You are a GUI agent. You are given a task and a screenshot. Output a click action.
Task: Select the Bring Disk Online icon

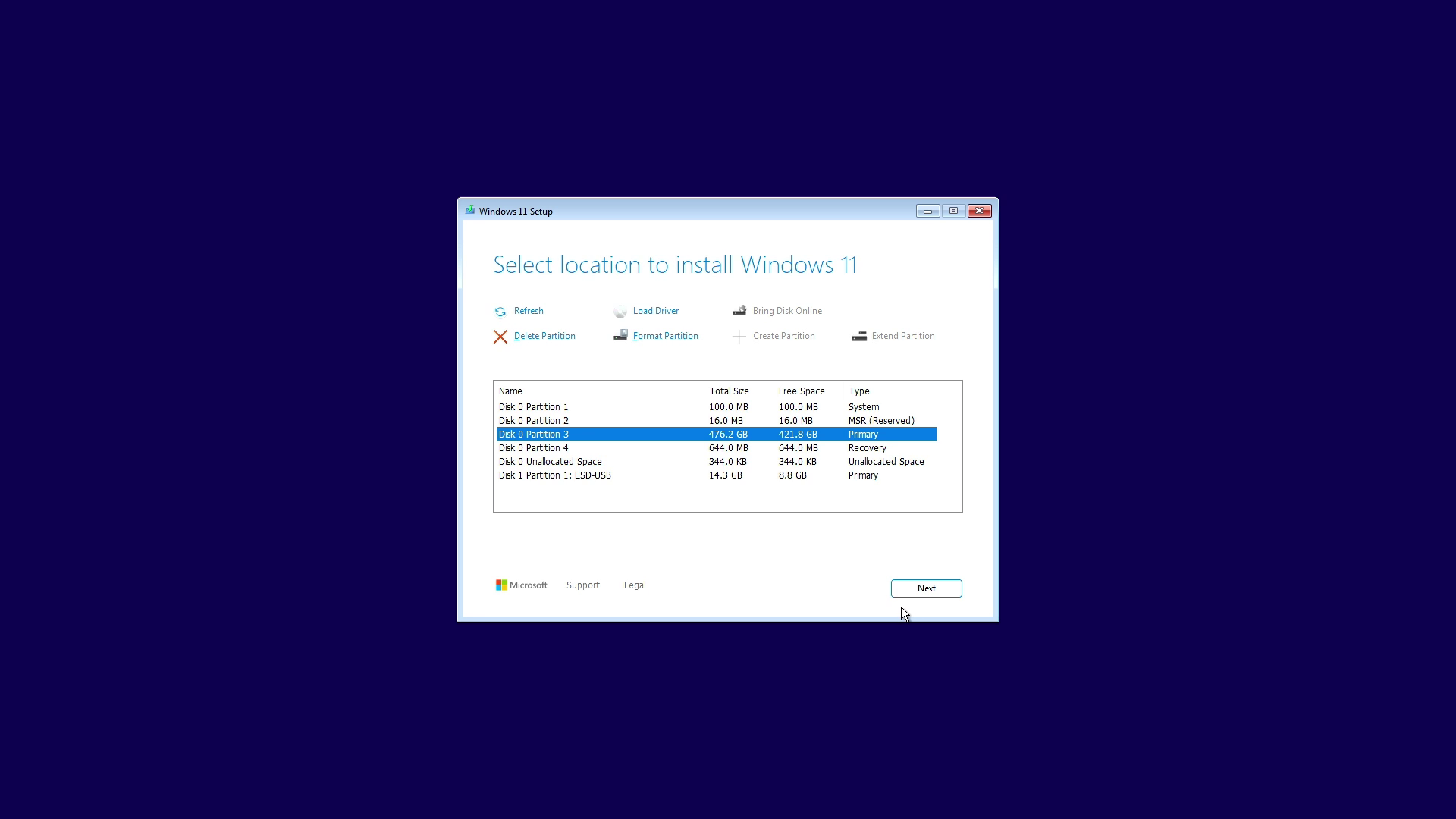click(739, 311)
